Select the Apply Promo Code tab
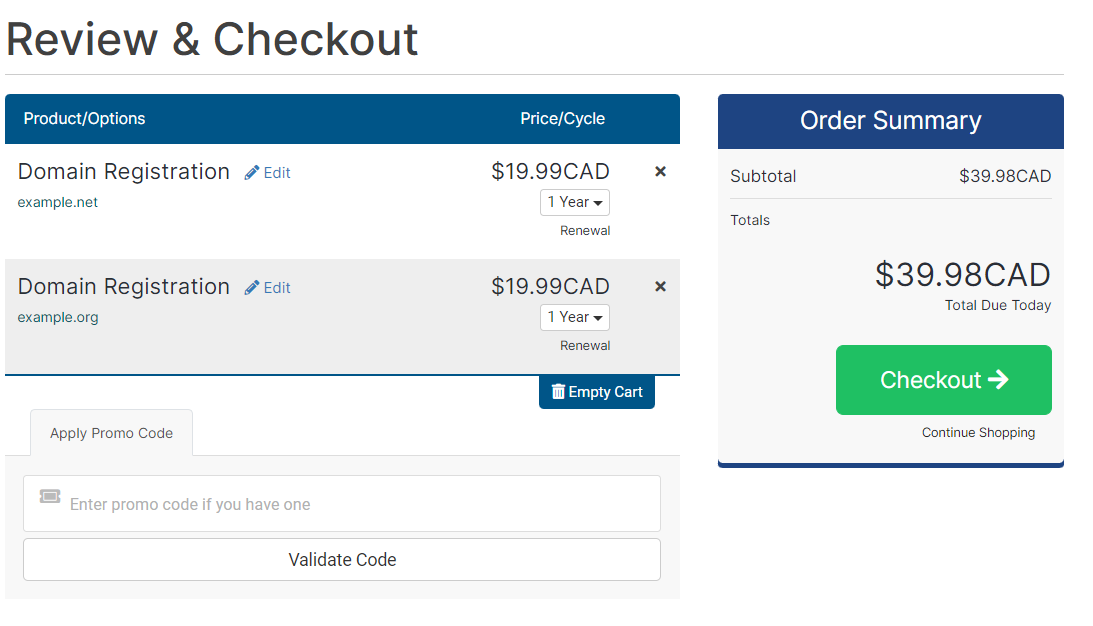Image resolution: width=1093 pixels, height=626 pixels. point(112,433)
